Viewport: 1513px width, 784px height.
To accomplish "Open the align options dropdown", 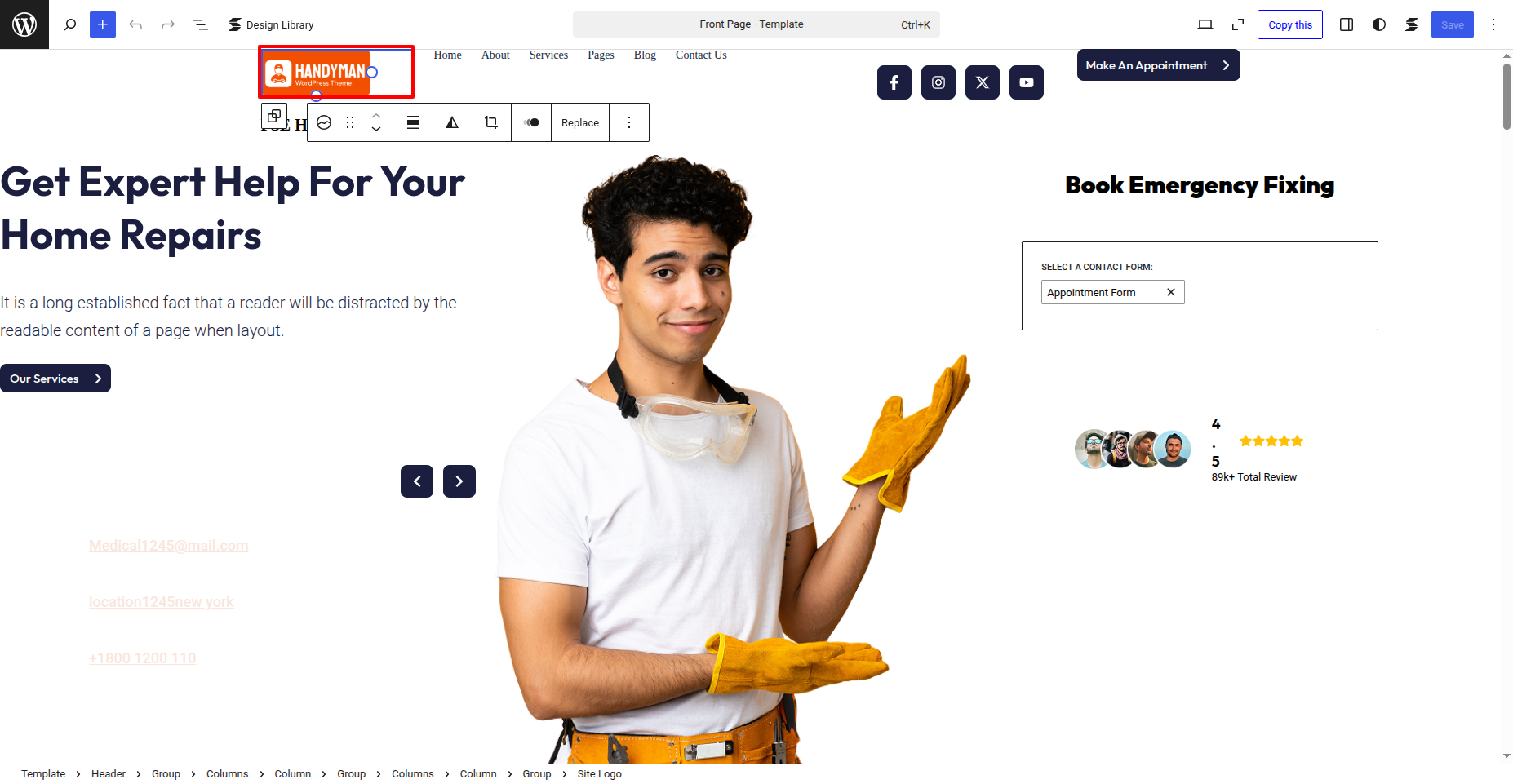I will click(413, 122).
